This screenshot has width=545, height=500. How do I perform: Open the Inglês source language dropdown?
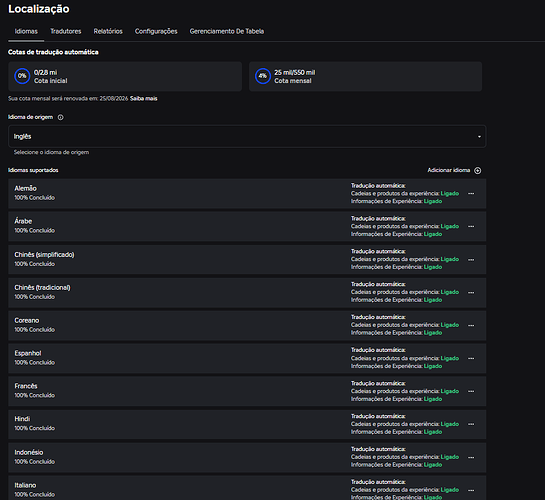[x=247, y=137]
